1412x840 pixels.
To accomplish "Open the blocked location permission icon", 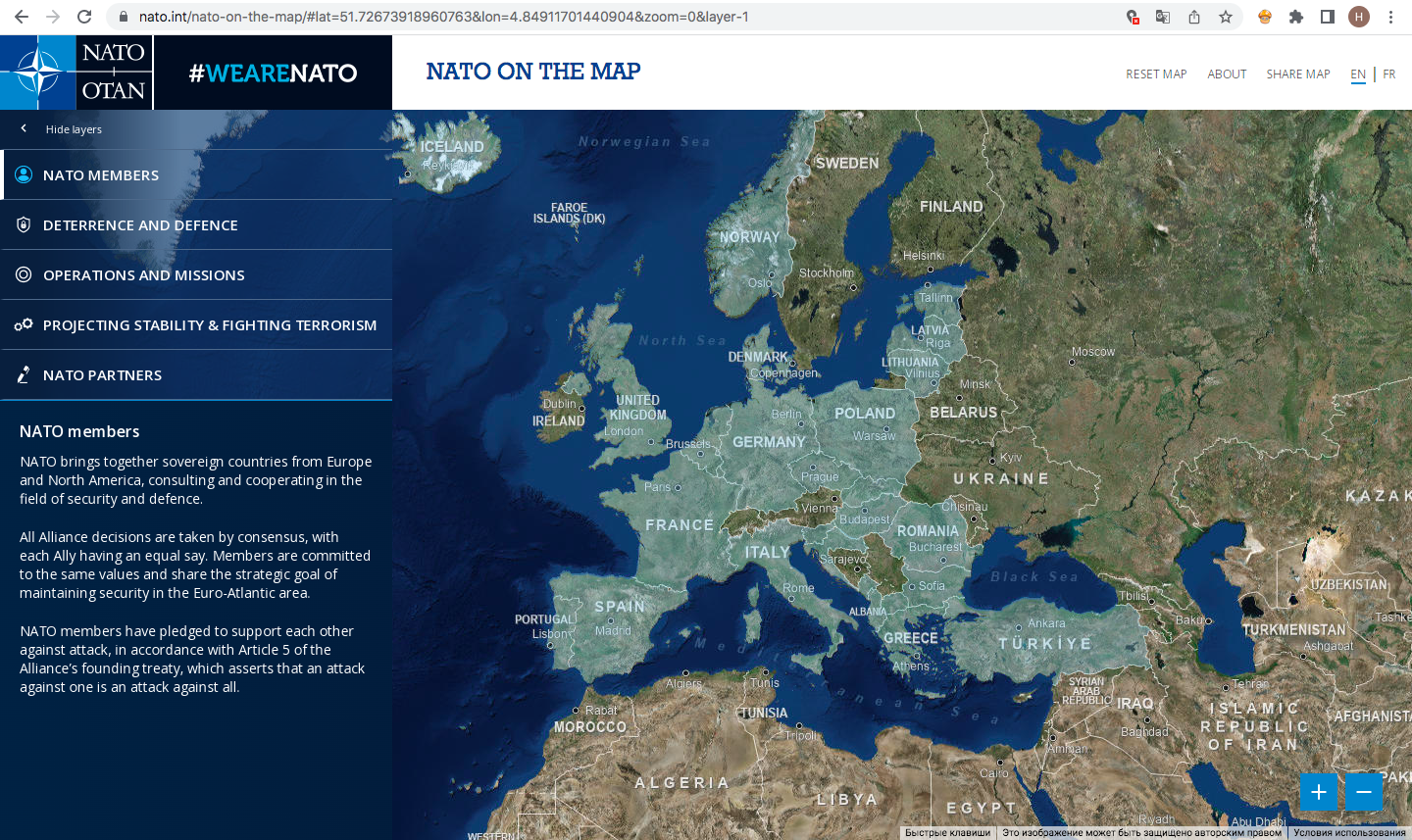I will 1133,17.
